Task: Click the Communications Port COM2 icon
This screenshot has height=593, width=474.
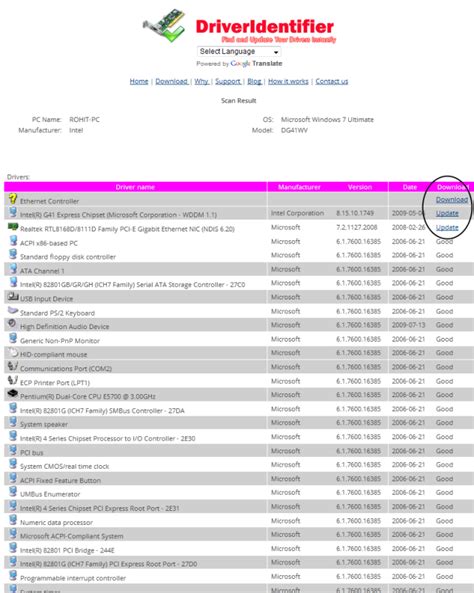Action: coord(13,366)
